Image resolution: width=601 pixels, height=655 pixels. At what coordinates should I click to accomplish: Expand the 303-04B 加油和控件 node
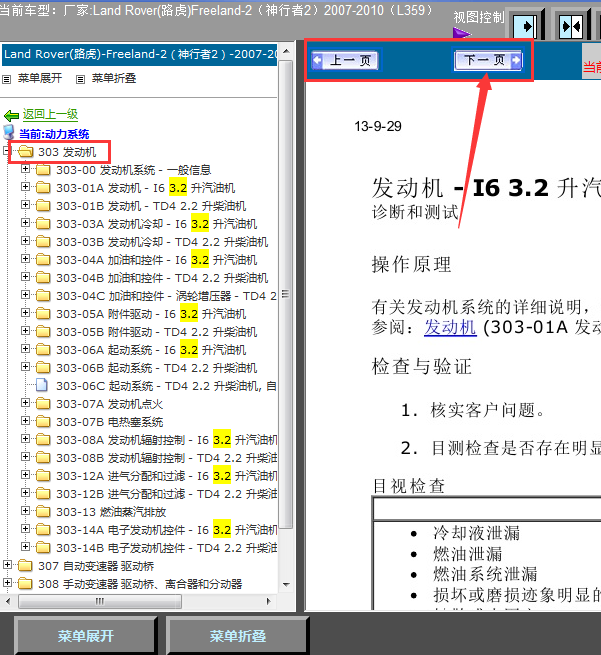[x=25, y=277]
